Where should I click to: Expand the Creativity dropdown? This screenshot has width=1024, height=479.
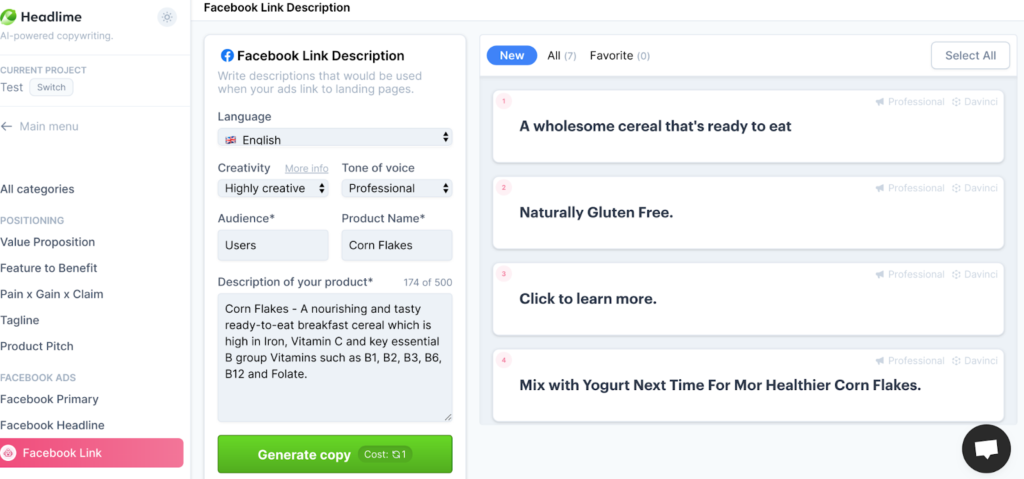(x=273, y=188)
